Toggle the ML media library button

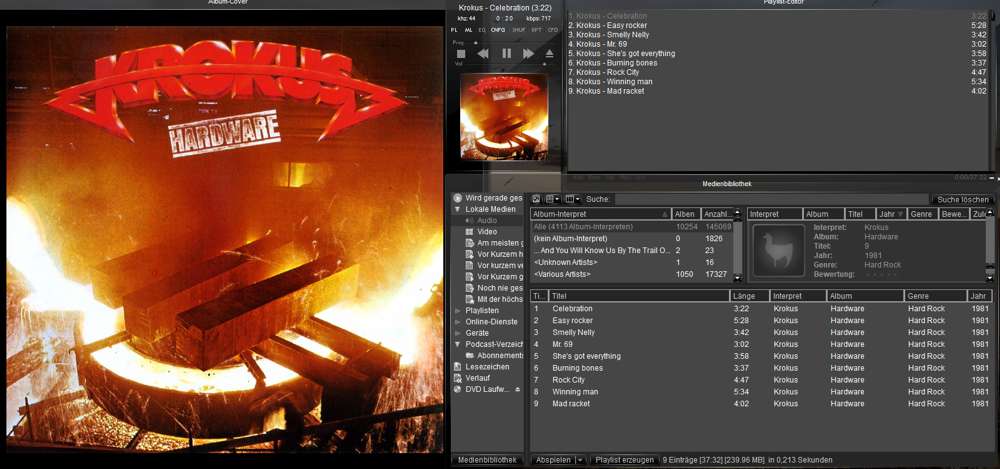pos(468,30)
